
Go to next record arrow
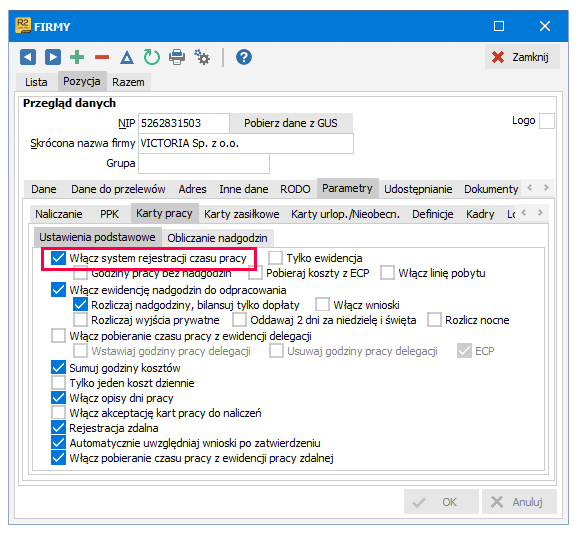[53, 57]
